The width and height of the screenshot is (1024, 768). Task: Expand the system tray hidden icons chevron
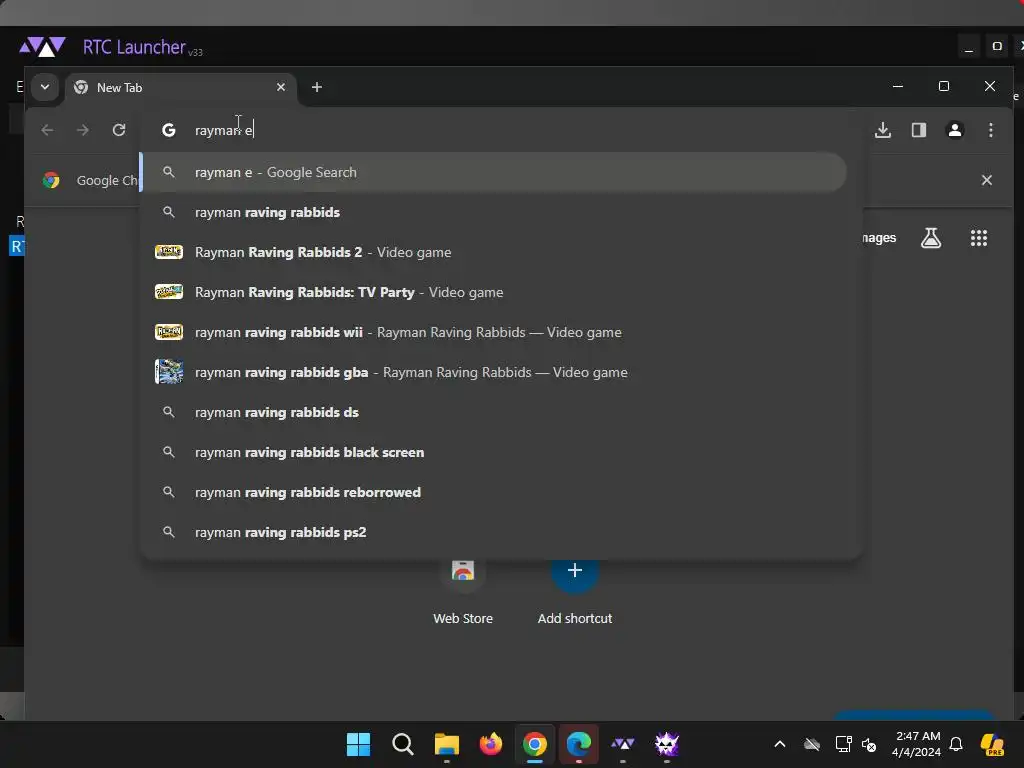coord(780,744)
